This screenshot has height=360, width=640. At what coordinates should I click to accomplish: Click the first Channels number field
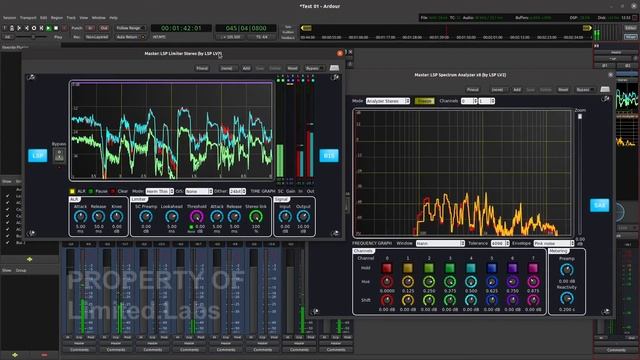(469, 101)
